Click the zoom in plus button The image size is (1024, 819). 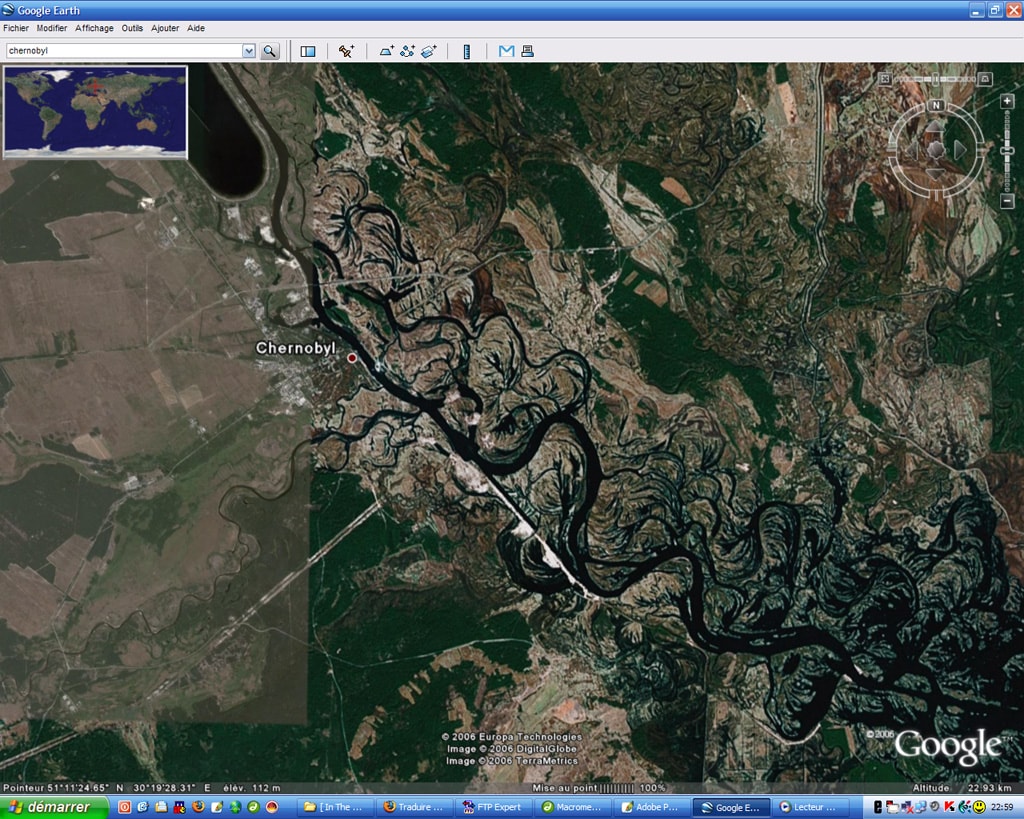pos(1007,101)
